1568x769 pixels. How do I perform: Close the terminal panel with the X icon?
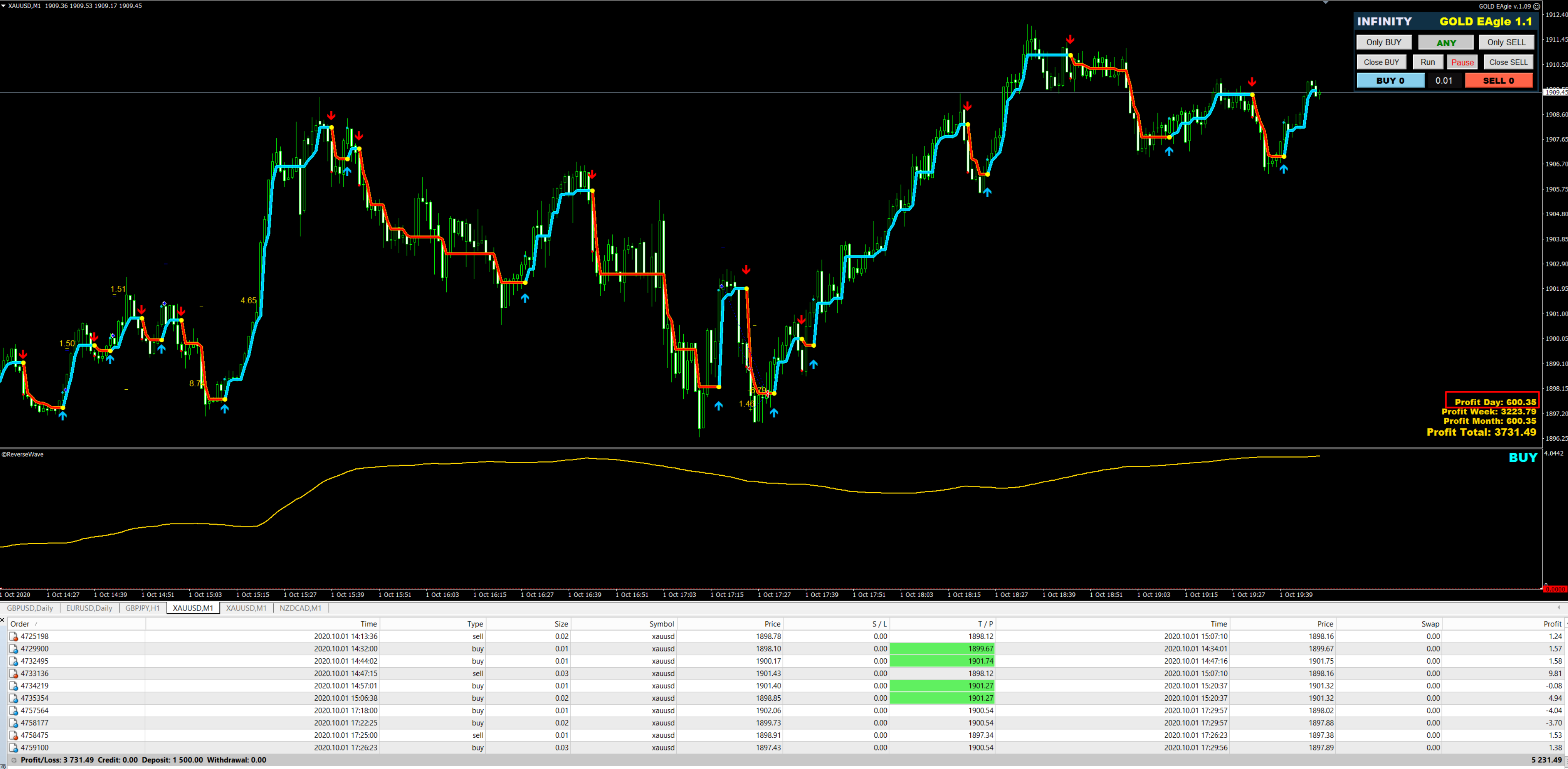click(x=2, y=620)
